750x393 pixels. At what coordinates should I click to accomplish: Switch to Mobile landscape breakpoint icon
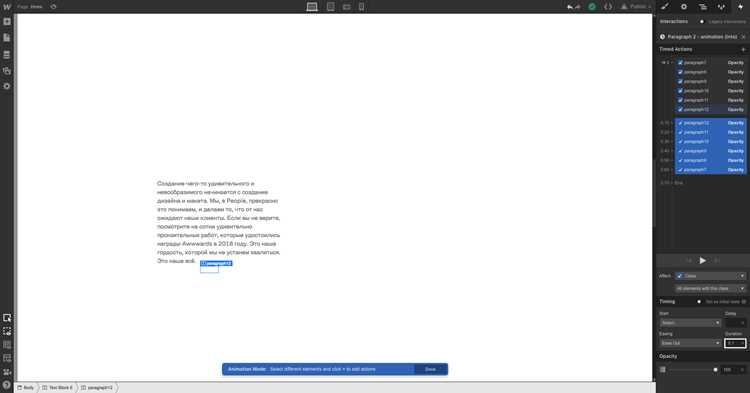[346, 7]
